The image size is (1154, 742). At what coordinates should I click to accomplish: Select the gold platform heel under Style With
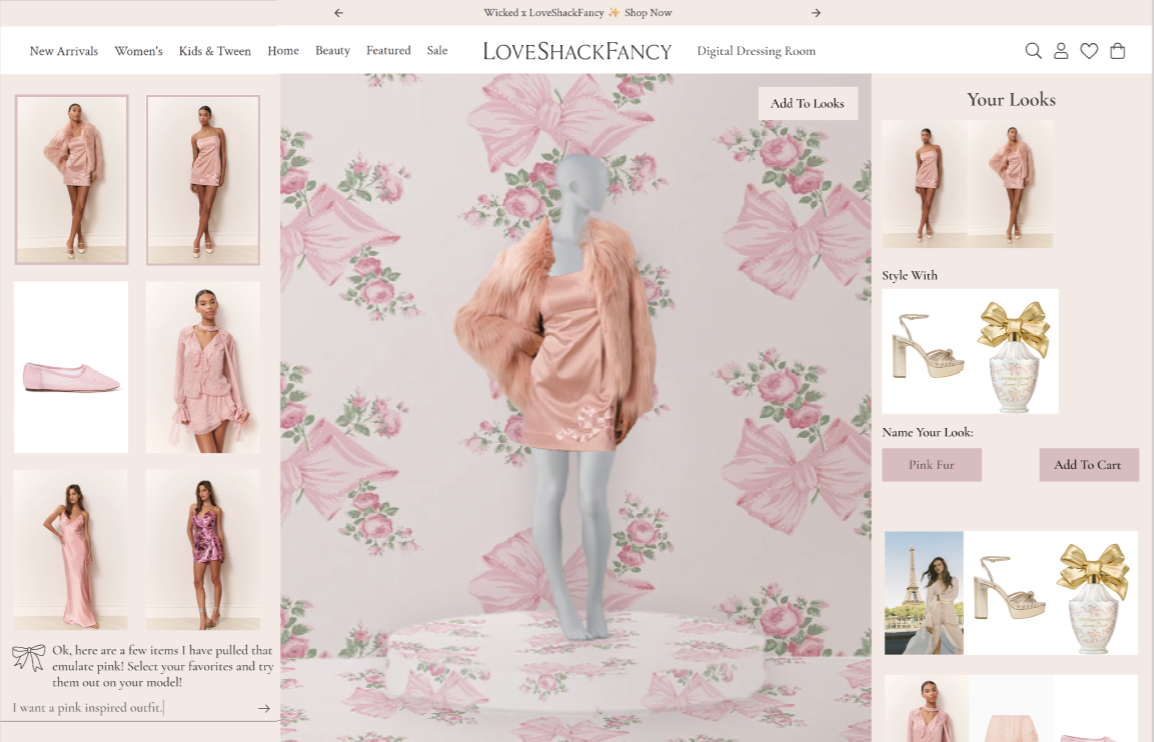tap(927, 346)
